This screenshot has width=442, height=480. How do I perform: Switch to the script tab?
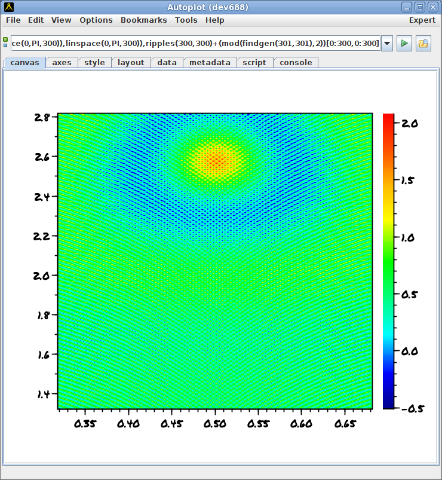254,63
